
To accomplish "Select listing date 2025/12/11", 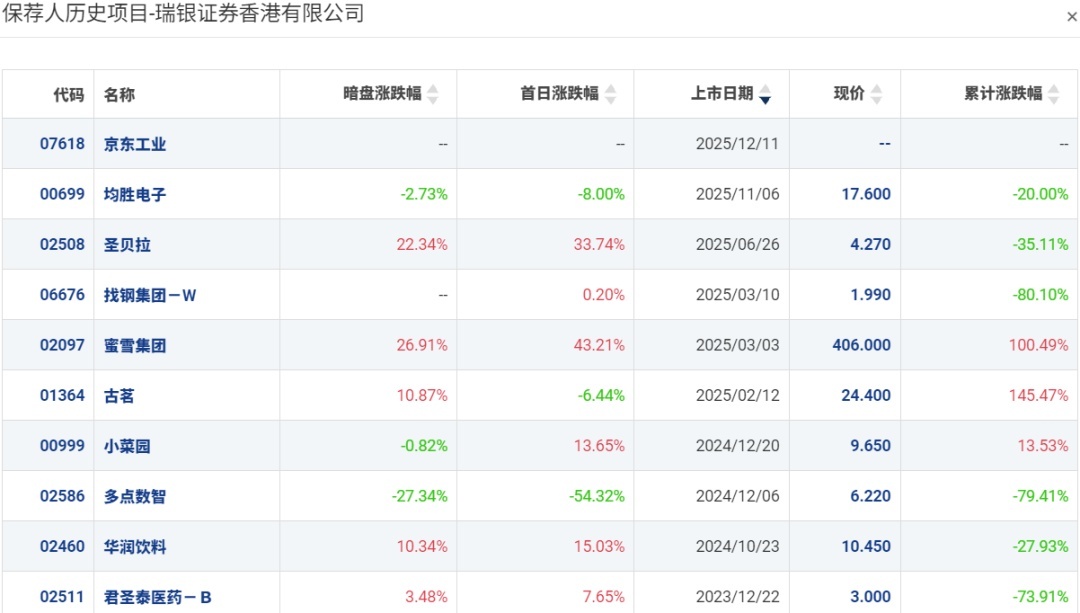I will point(737,144).
